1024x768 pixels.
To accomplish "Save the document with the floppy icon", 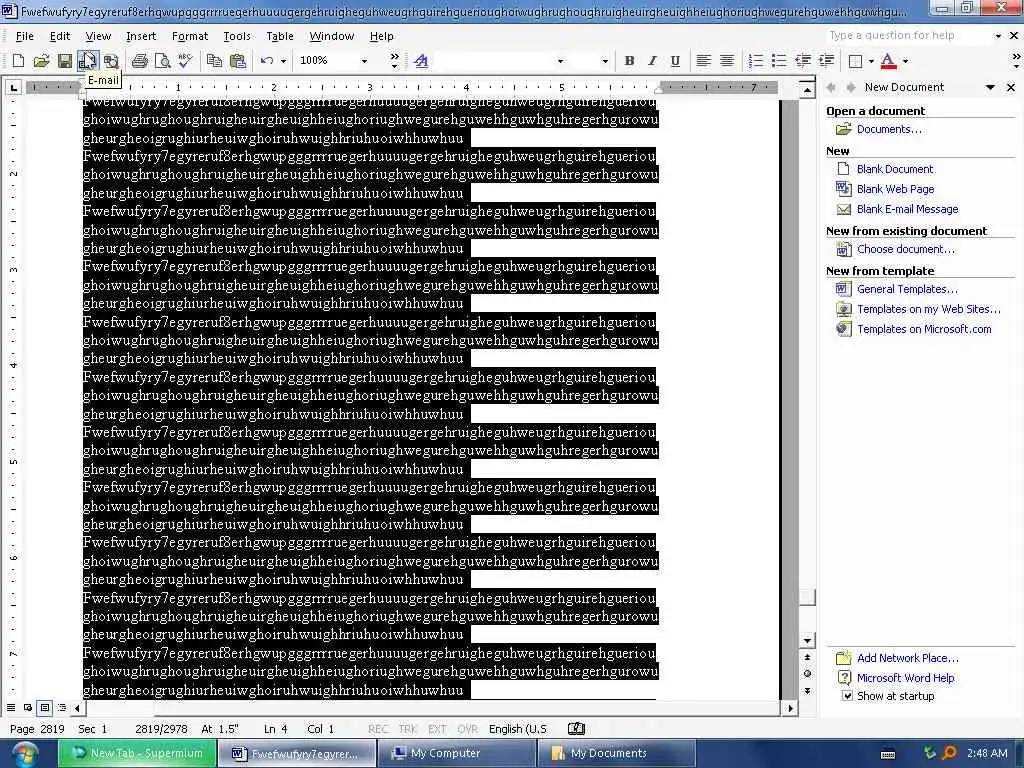I will [65, 61].
